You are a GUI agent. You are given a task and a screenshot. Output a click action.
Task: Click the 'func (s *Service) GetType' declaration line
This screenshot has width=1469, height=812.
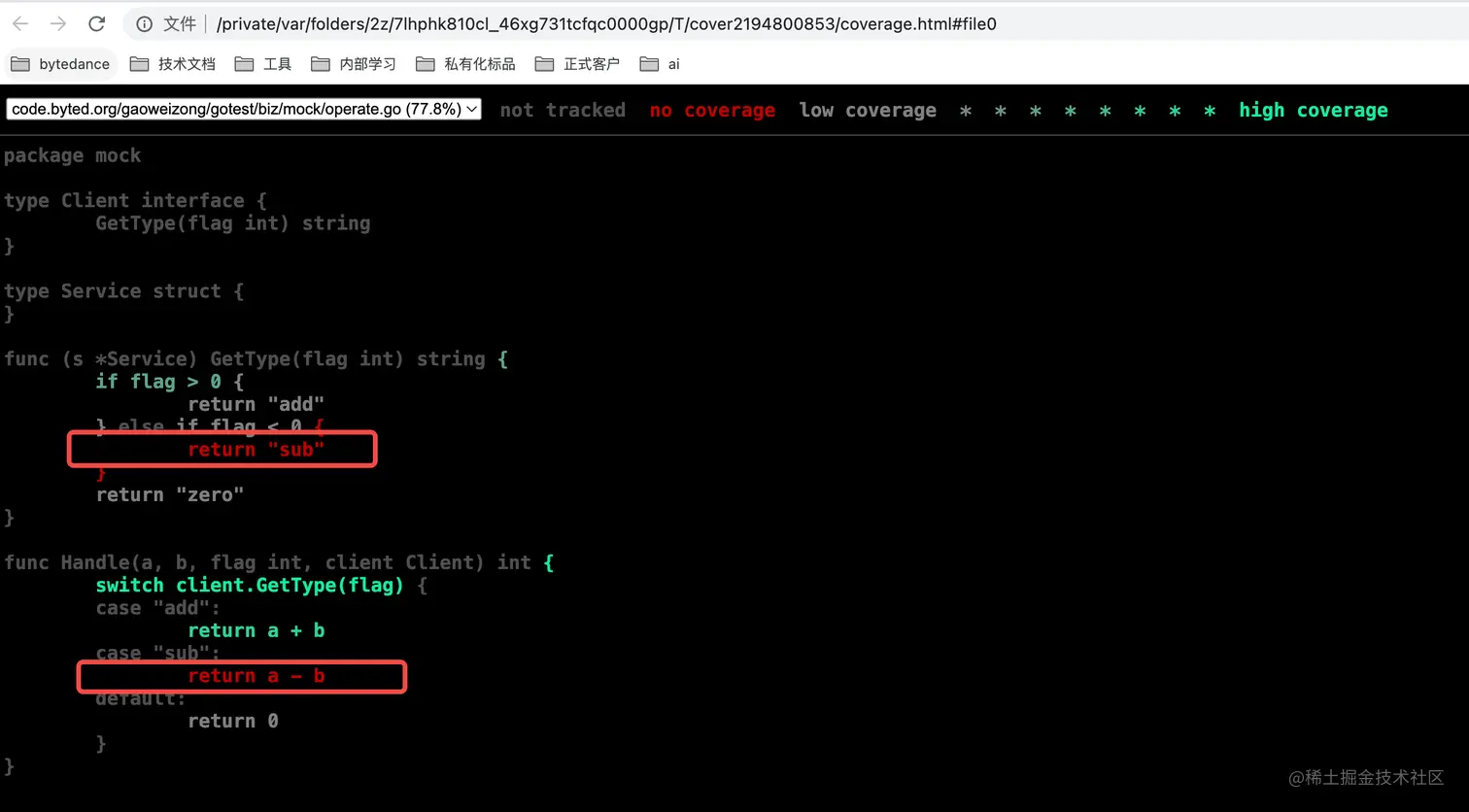point(256,359)
